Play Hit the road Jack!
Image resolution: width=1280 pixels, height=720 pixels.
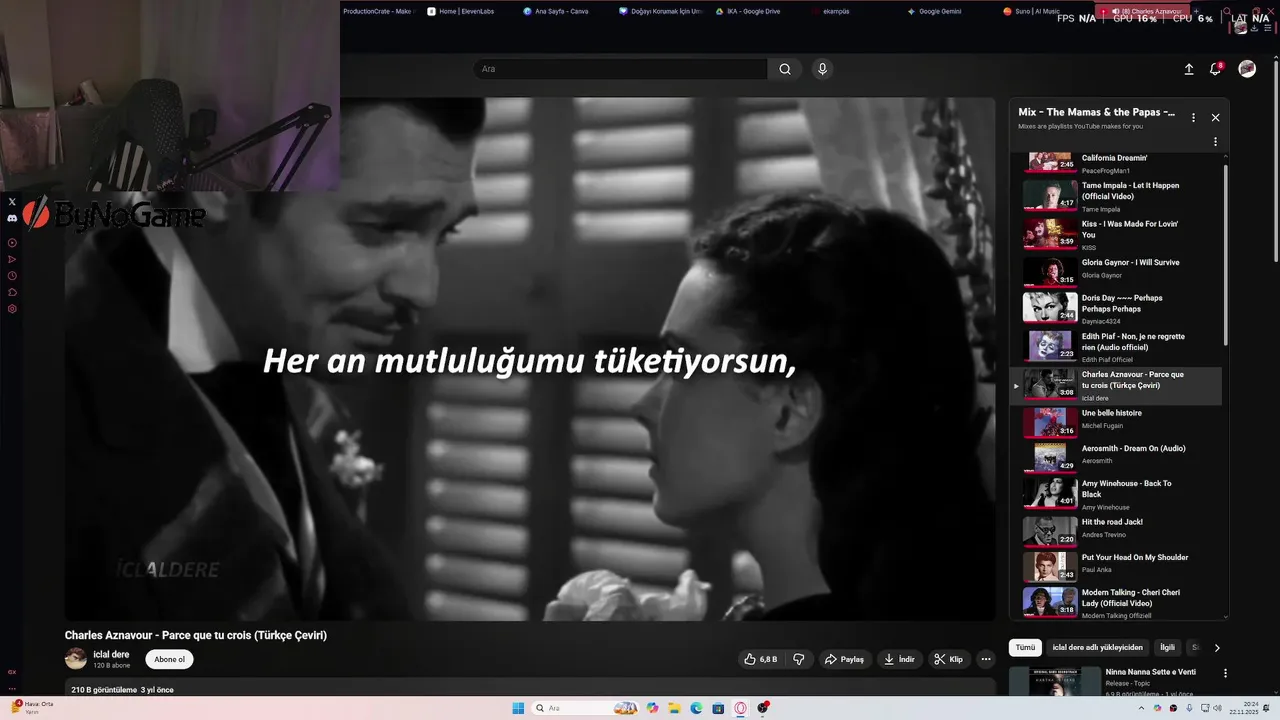coord(1116,530)
